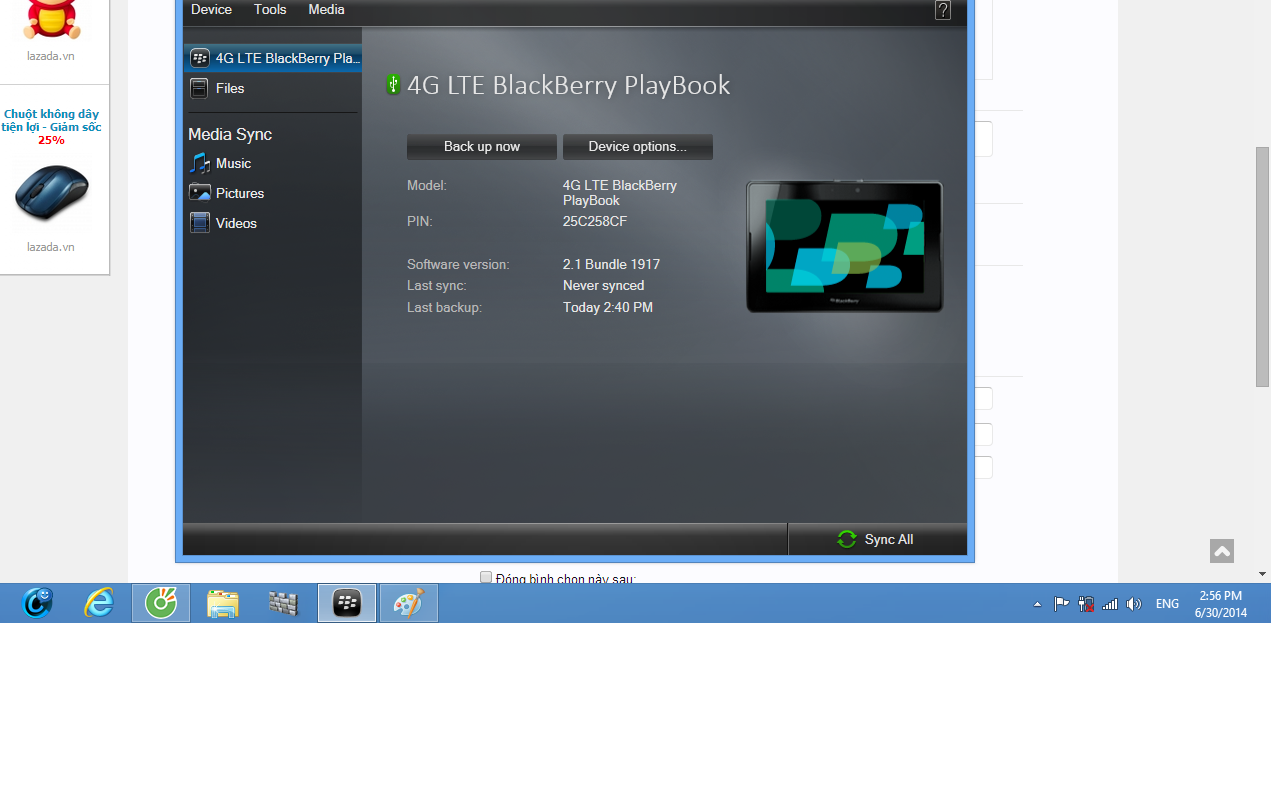
Task: Click the BlackBerry Desktop taskbar icon
Action: (347, 603)
